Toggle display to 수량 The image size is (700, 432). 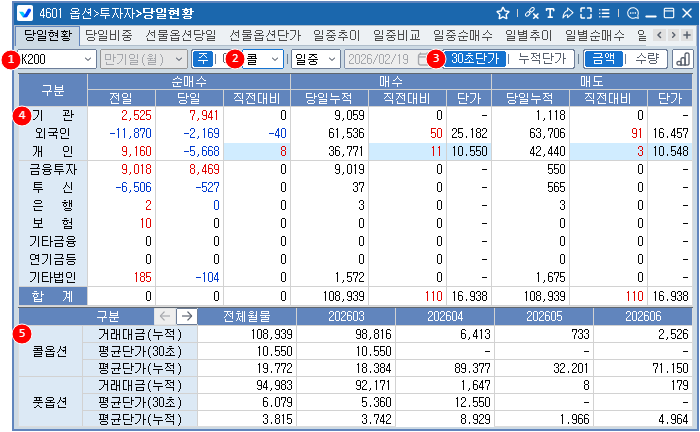646,59
